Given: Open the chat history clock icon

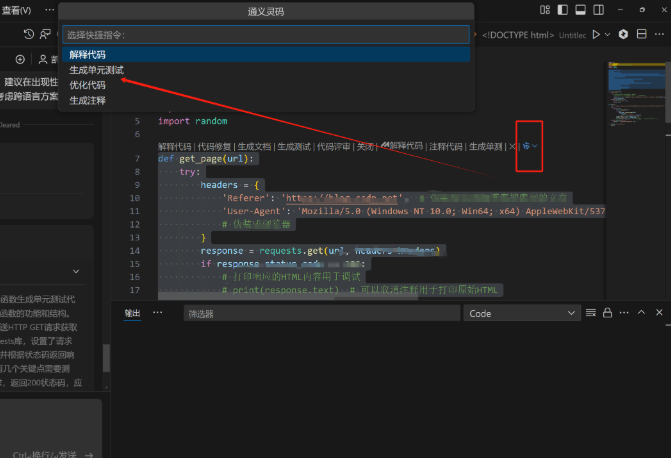Looking at the screenshot, I should click(29, 34).
